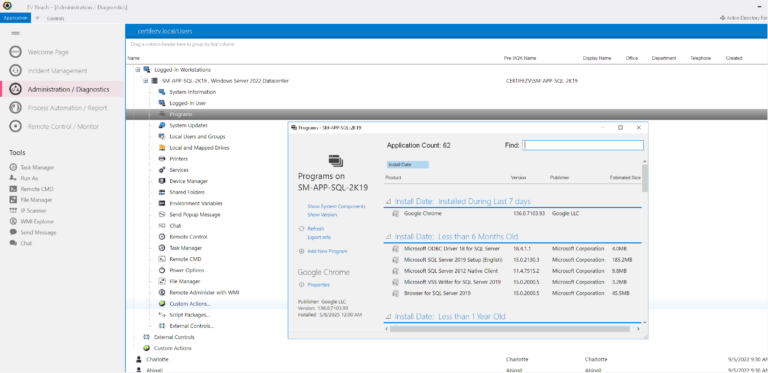The width and height of the screenshot is (768, 373).
Task: Sort by Product column header
Action: (393, 177)
